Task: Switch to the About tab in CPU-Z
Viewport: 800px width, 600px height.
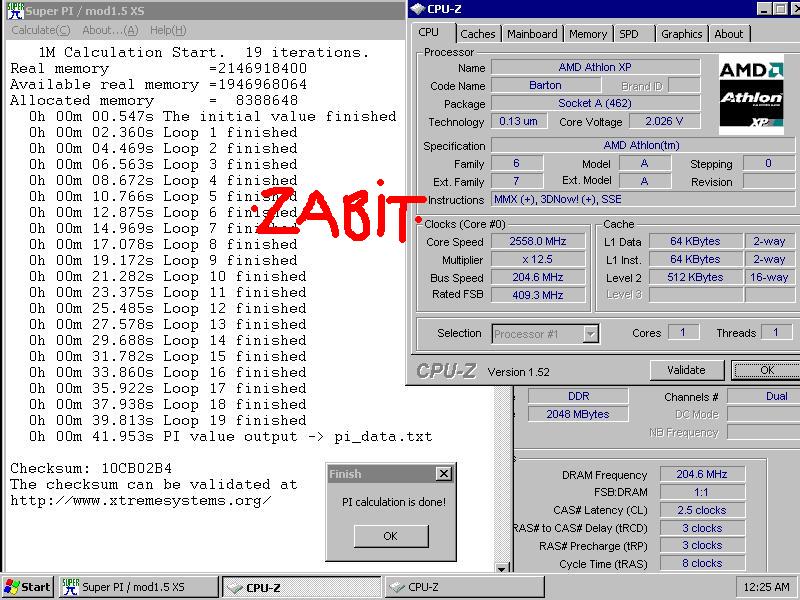Action: click(x=729, y=34)
